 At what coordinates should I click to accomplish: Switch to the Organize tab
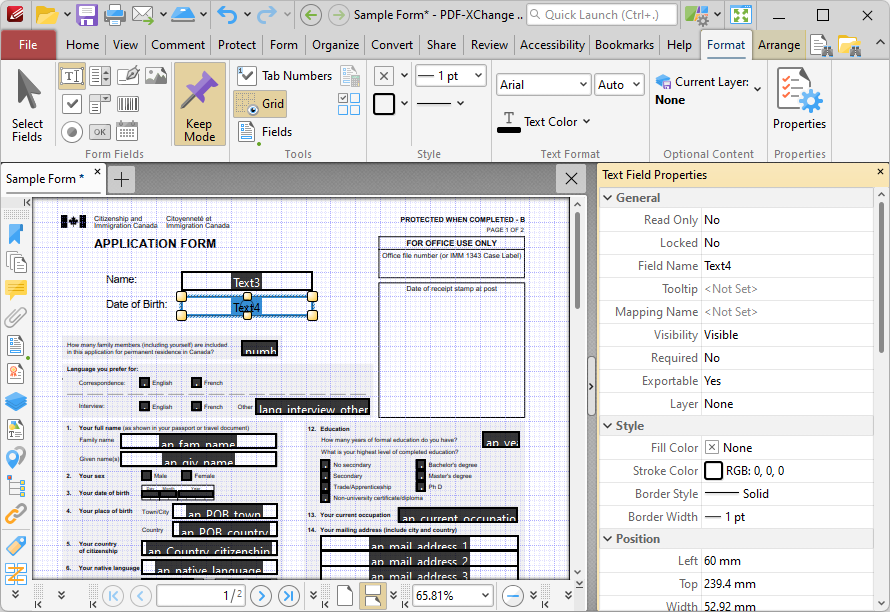point(335,45)
